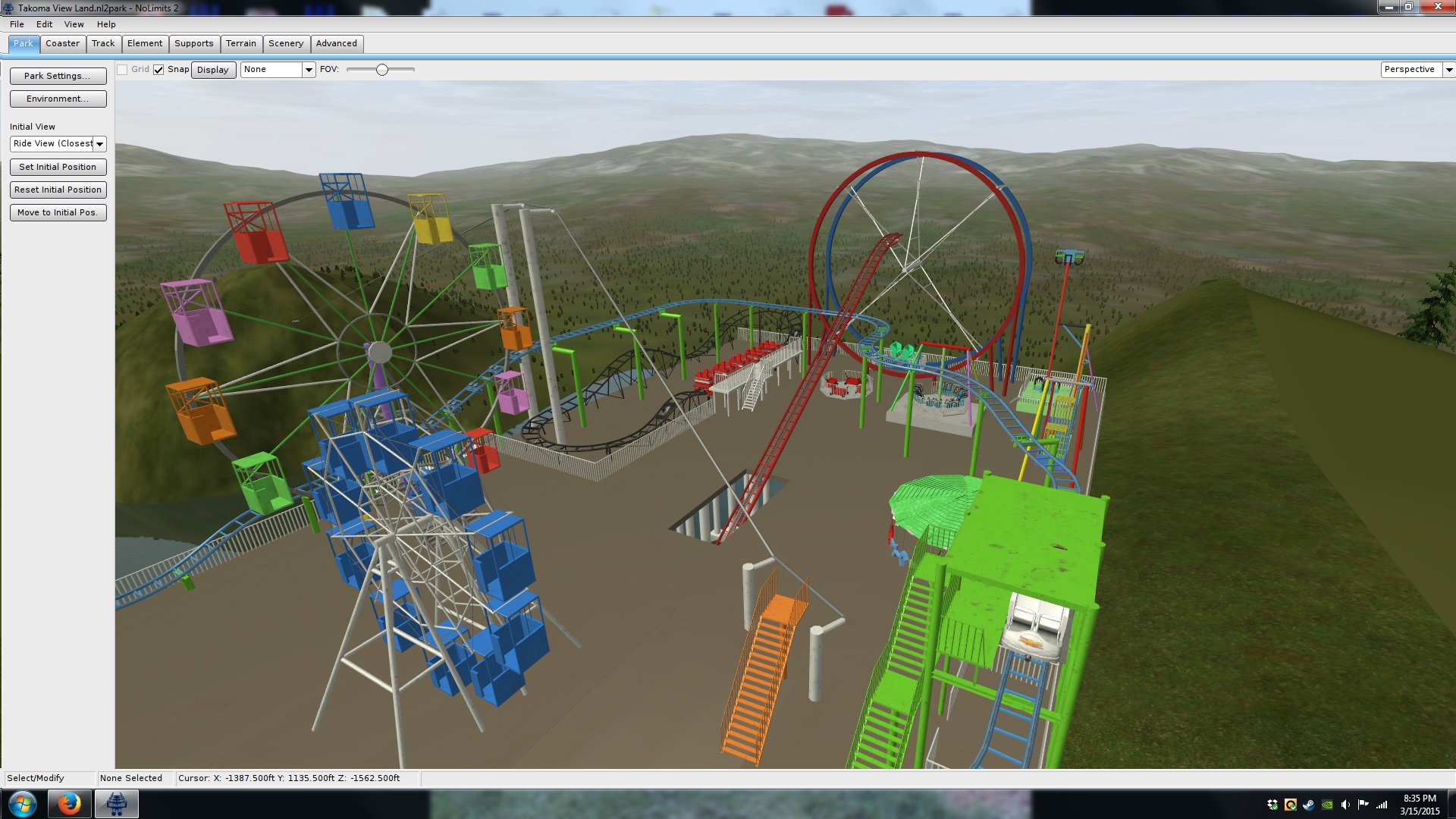Image resolution: width=1456 pixels, height=819 pixels.
Task: Open the volume speaker tray icon
Action: 1345,805
